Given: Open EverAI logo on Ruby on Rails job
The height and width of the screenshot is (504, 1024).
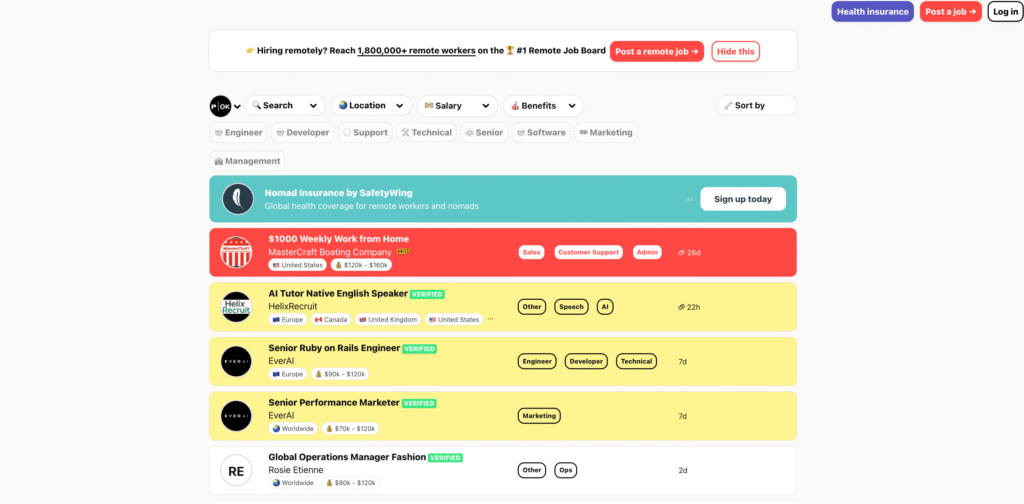Looking at the screenshot, I should click(x=236, y=362).
